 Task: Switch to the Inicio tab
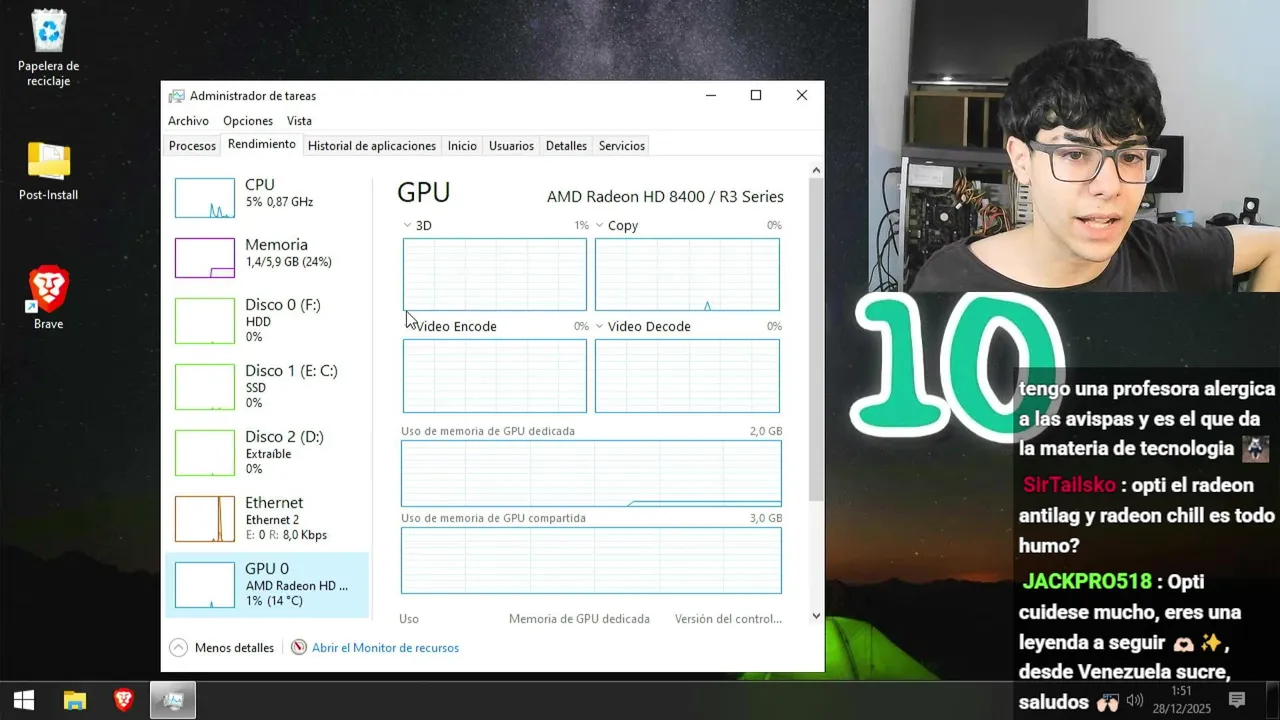click(462, 146)
